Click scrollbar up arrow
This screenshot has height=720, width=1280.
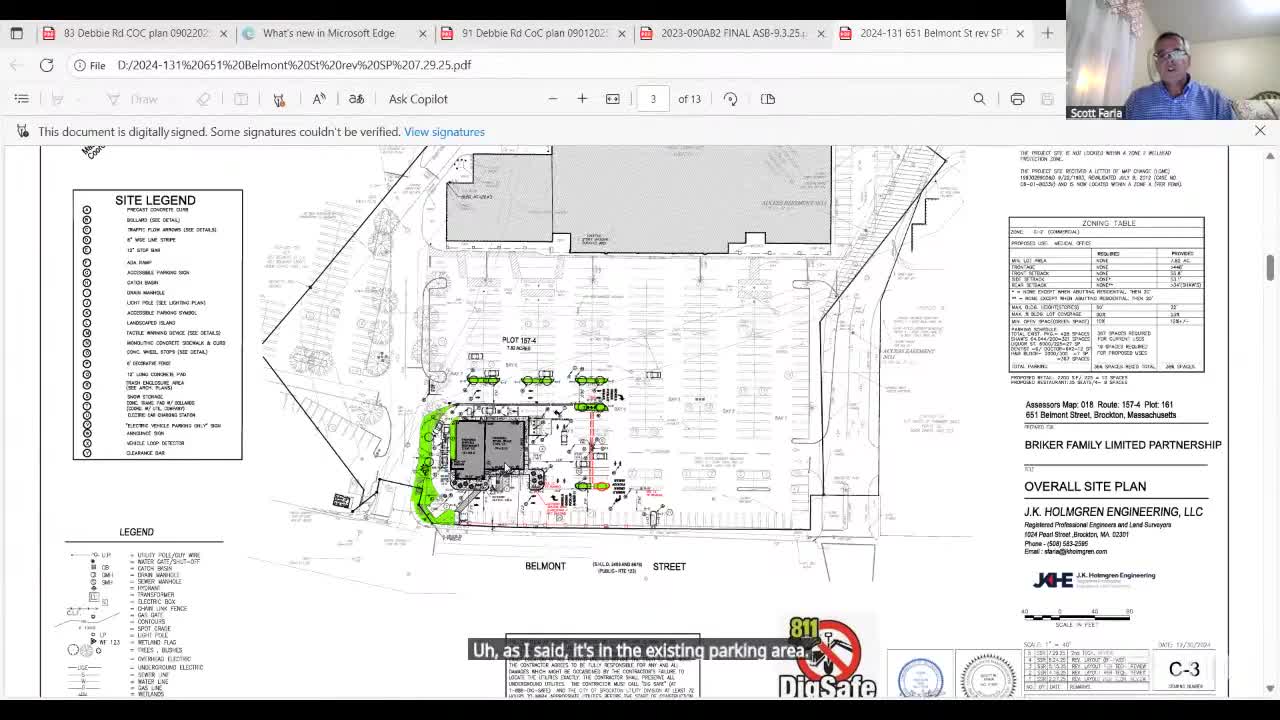pyautogui.click(x=1270, y=156)
